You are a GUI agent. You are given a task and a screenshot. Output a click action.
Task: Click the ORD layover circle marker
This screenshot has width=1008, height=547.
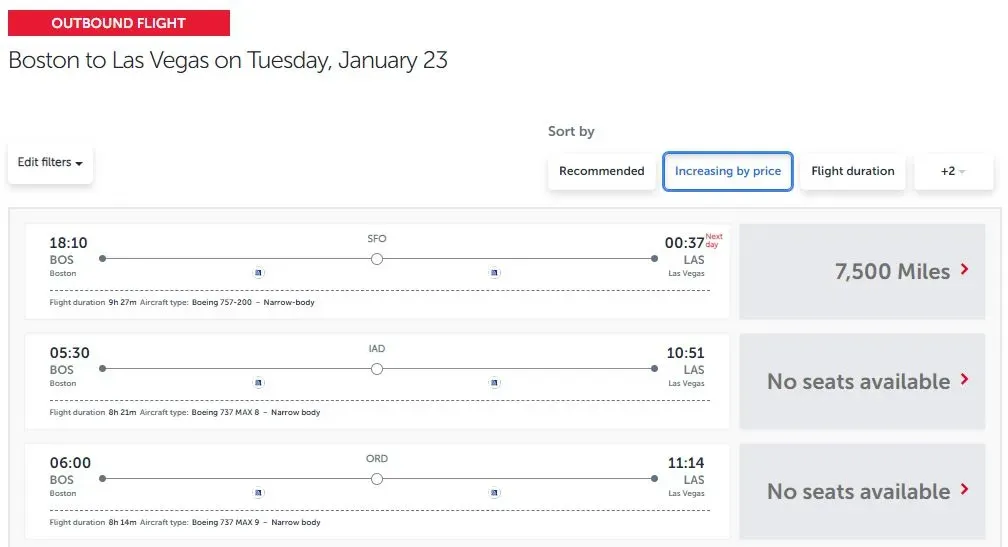(x=377, y=479)
